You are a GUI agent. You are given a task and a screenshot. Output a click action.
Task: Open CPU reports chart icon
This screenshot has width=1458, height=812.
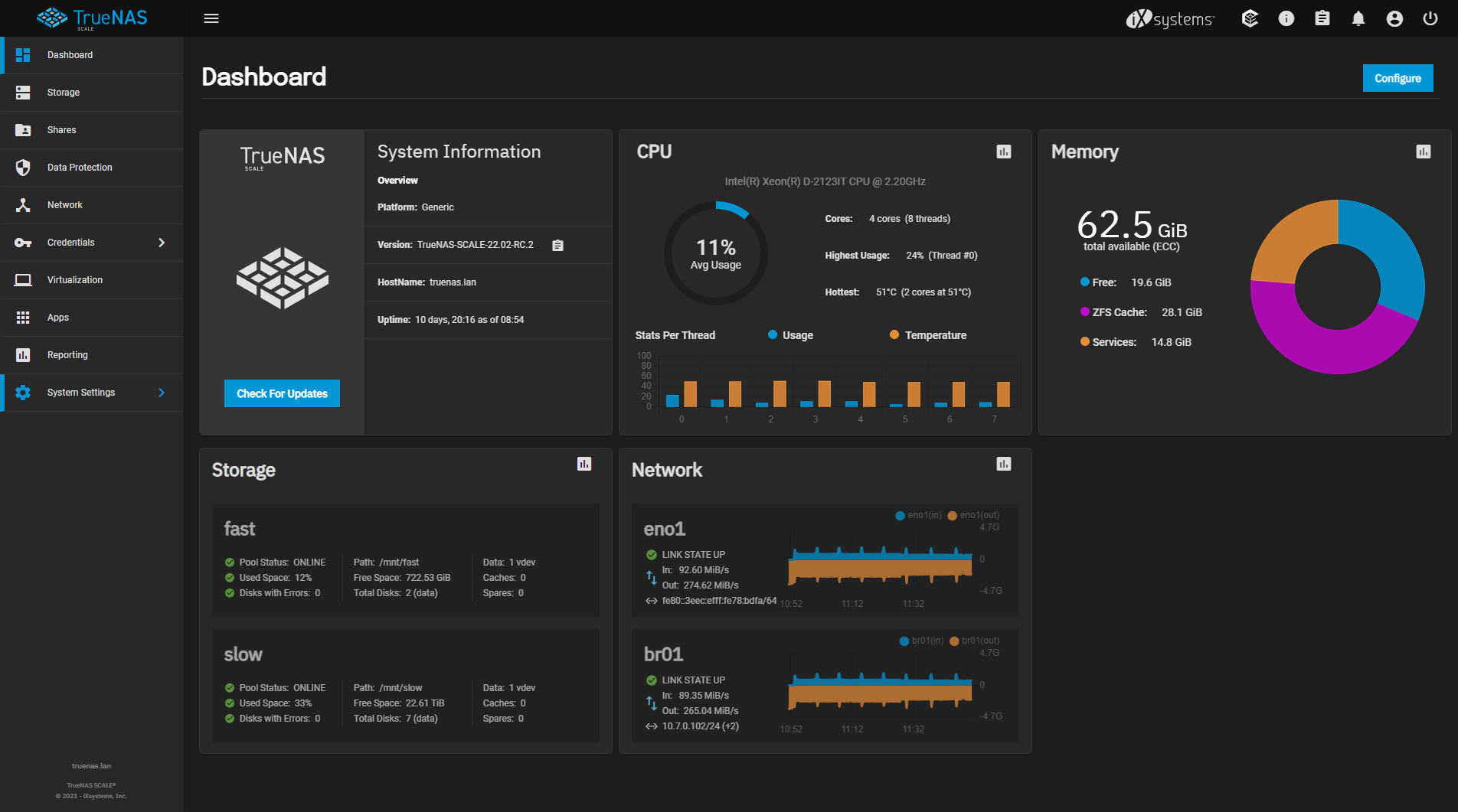(1003, 152)
